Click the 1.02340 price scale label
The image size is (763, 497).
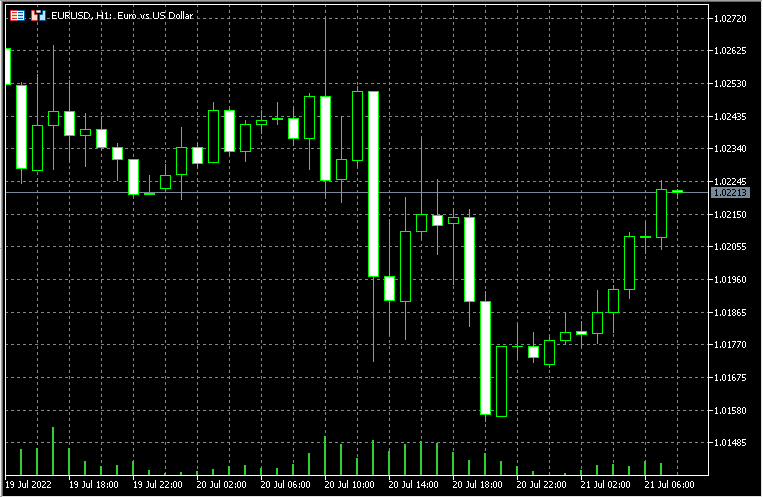click(x=730, y=148)
